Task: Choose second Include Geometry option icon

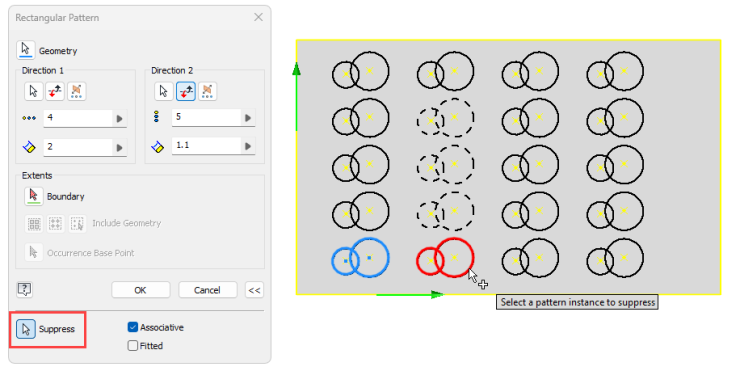Action: coord(56,224)
